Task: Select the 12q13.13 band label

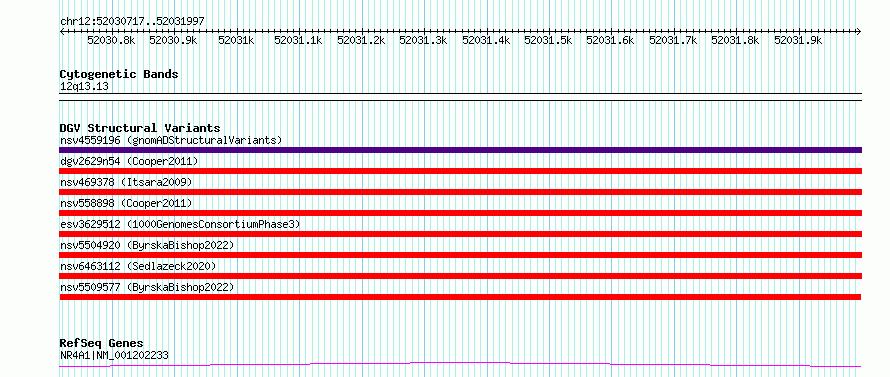Action: (84, 87)
